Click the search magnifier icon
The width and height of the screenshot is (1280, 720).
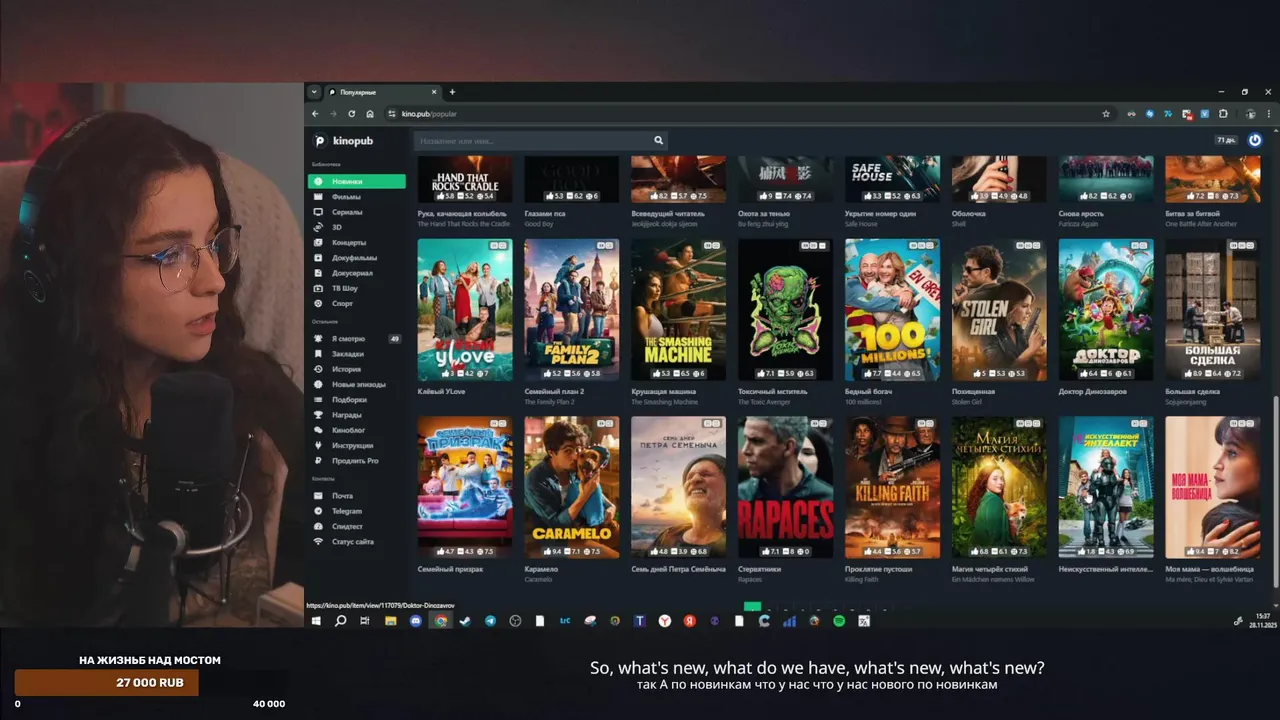coord(659,141)
